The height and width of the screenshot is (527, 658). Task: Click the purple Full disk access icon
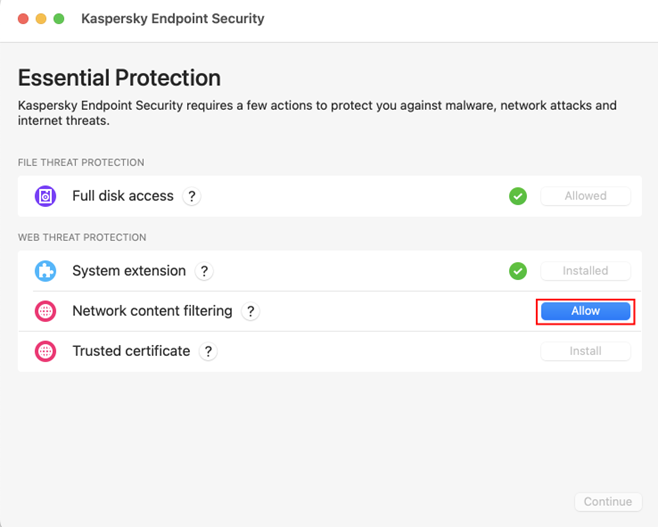click(x=46, y=196)
